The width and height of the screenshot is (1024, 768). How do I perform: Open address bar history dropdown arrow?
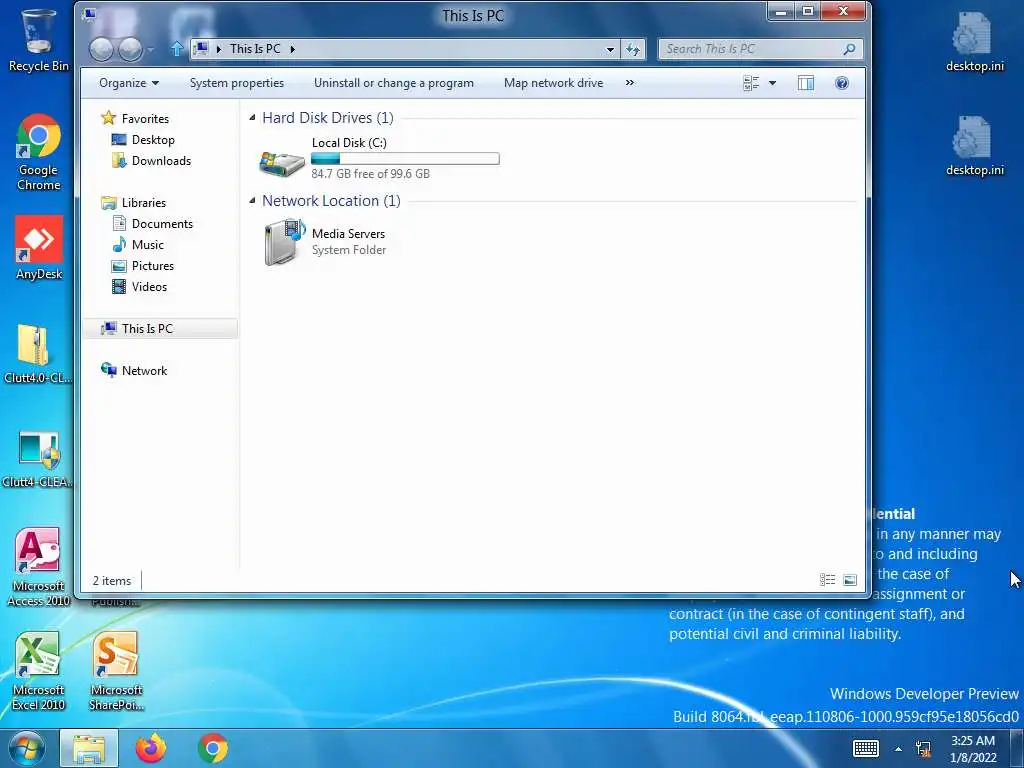(610, 49)
